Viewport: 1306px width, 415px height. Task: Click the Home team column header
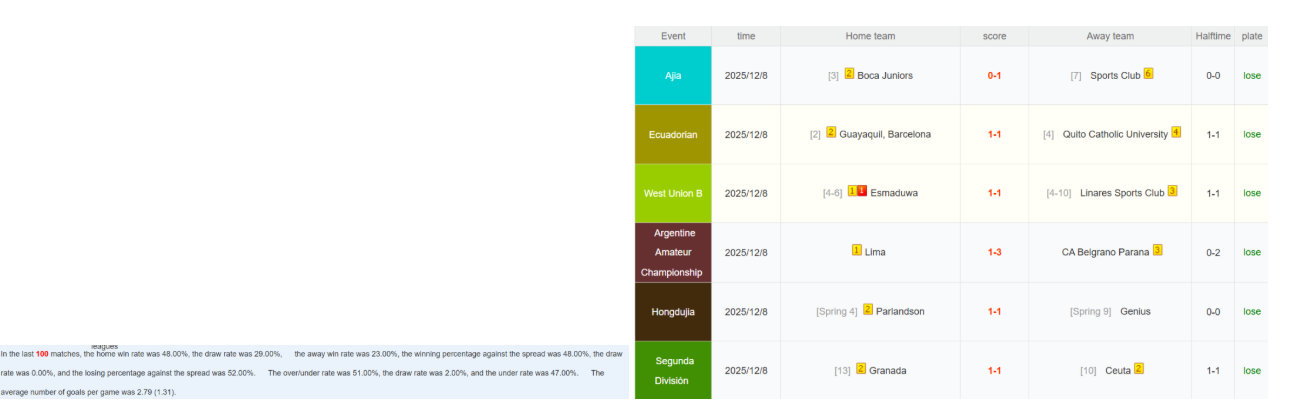tap(870, 36)
